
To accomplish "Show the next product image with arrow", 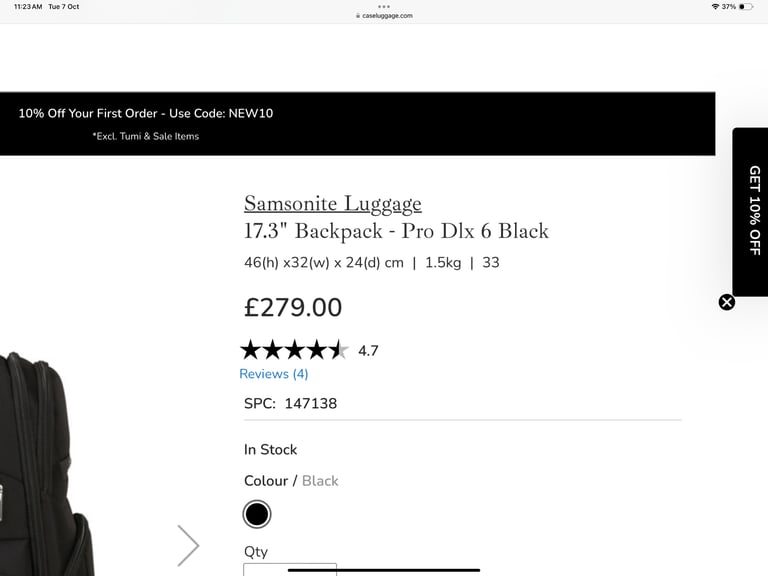I will [188, 545].
